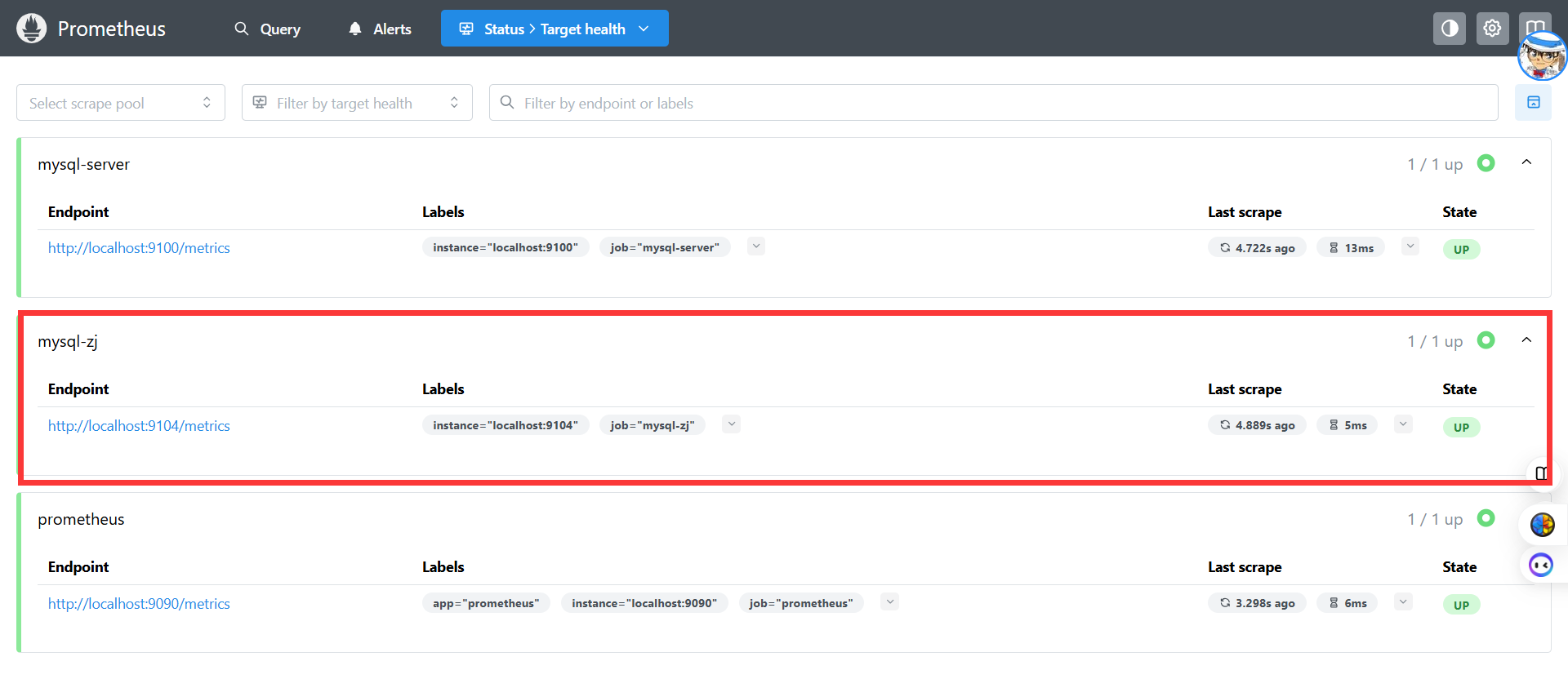Expand scrape details chevron next to 5ms
Screen dimensions: 1568x679
pyautogui.click(x=1403, y=424)
